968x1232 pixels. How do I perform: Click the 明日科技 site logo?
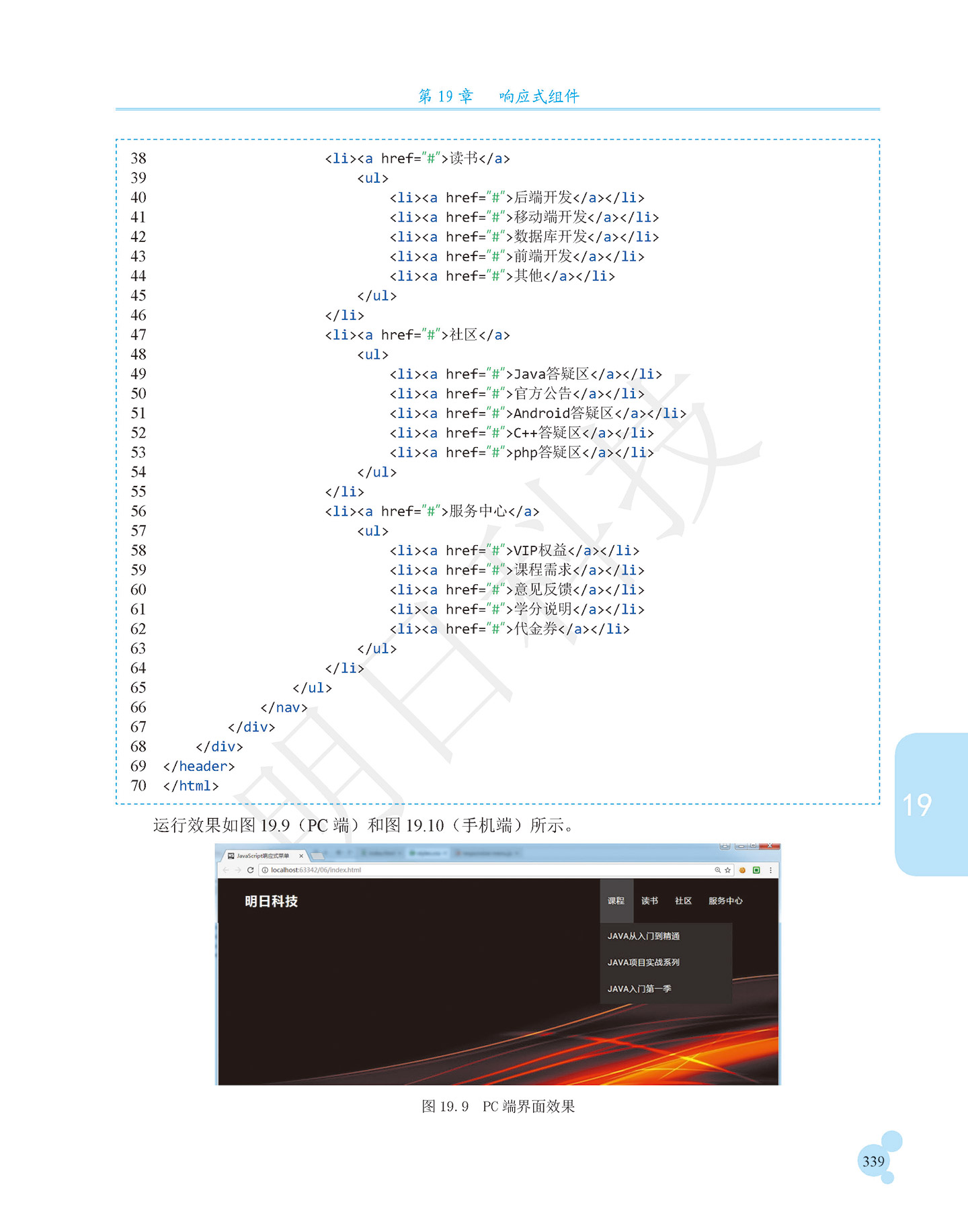click(272, 901)
